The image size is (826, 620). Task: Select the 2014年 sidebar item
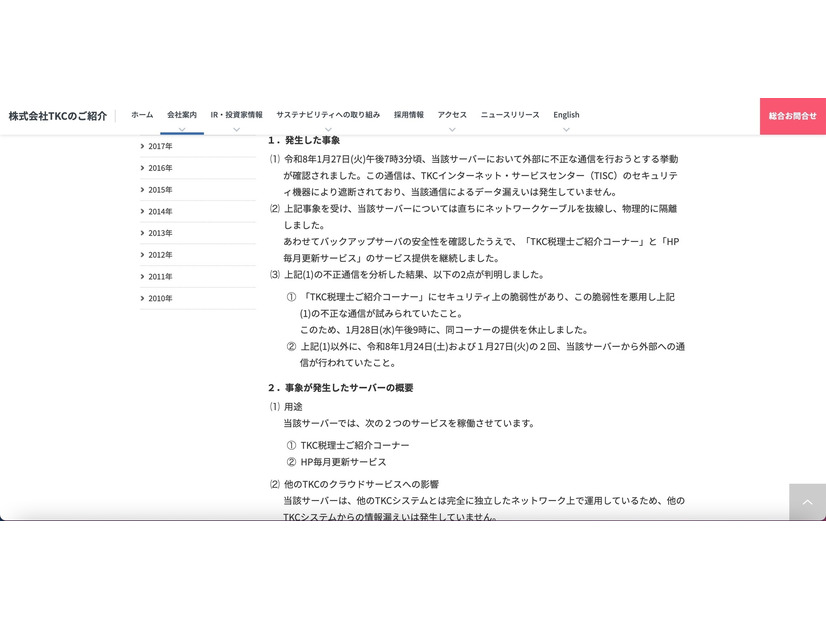[x=160, y=211]
